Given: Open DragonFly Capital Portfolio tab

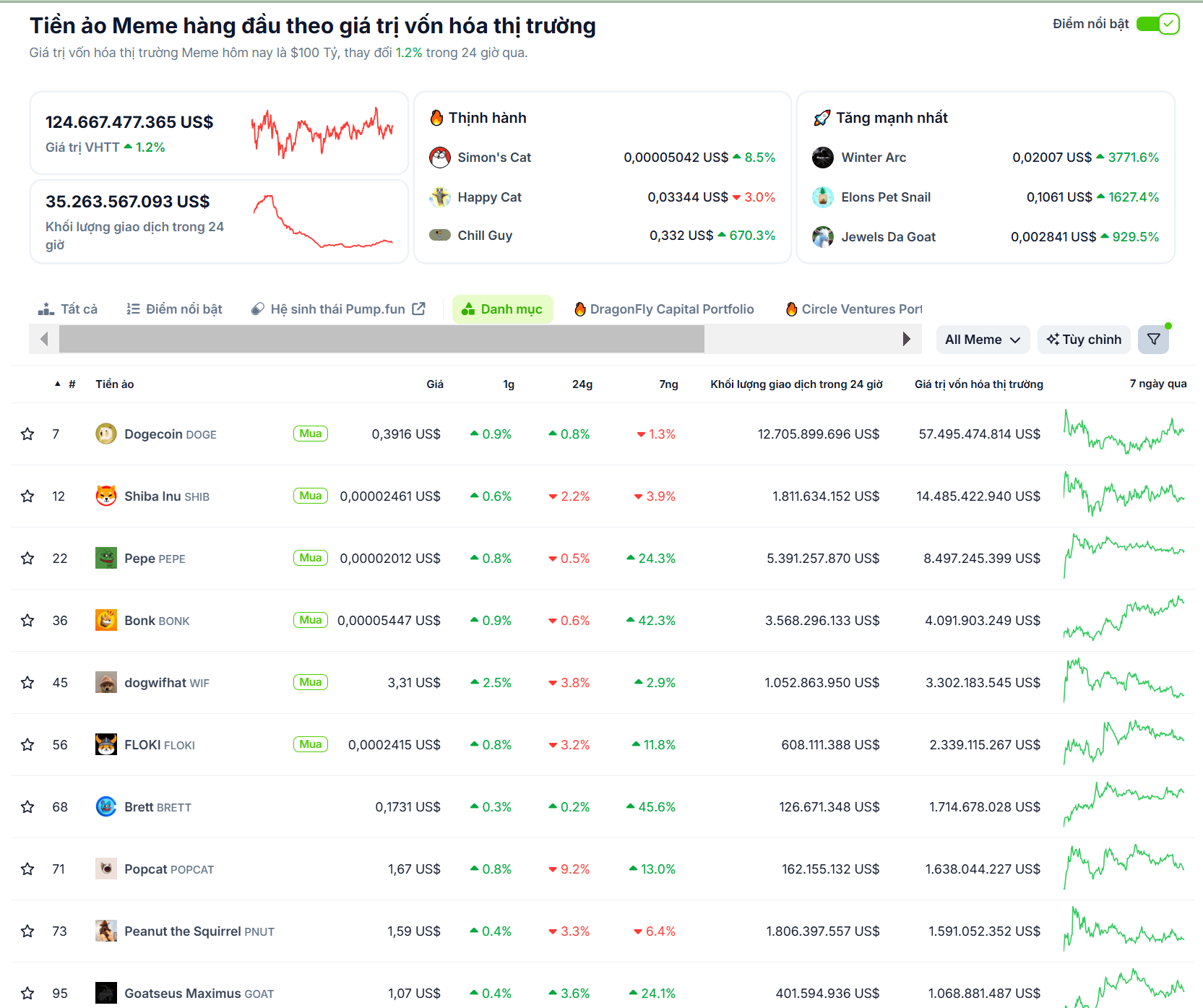Looking at the screenshot, I should 664,309.
